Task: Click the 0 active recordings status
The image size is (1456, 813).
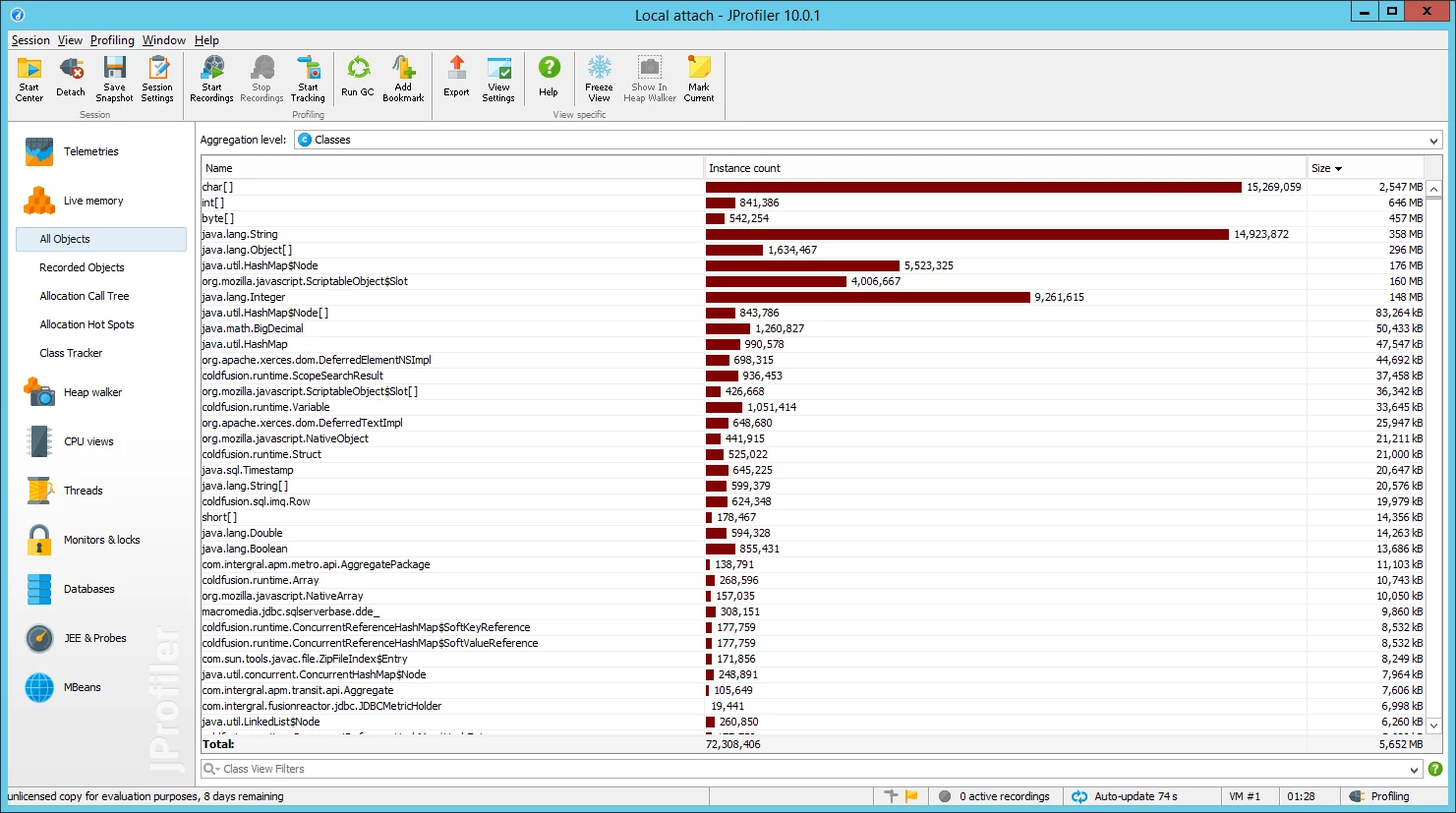Action: point(995,796)
